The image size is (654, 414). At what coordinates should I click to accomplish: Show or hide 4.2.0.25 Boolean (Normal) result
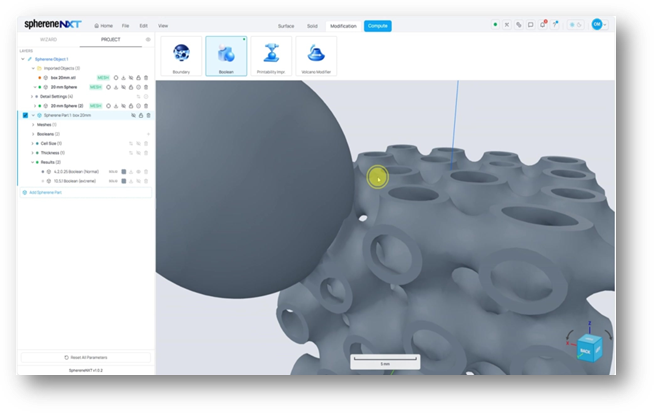click(x=138, y=172)
